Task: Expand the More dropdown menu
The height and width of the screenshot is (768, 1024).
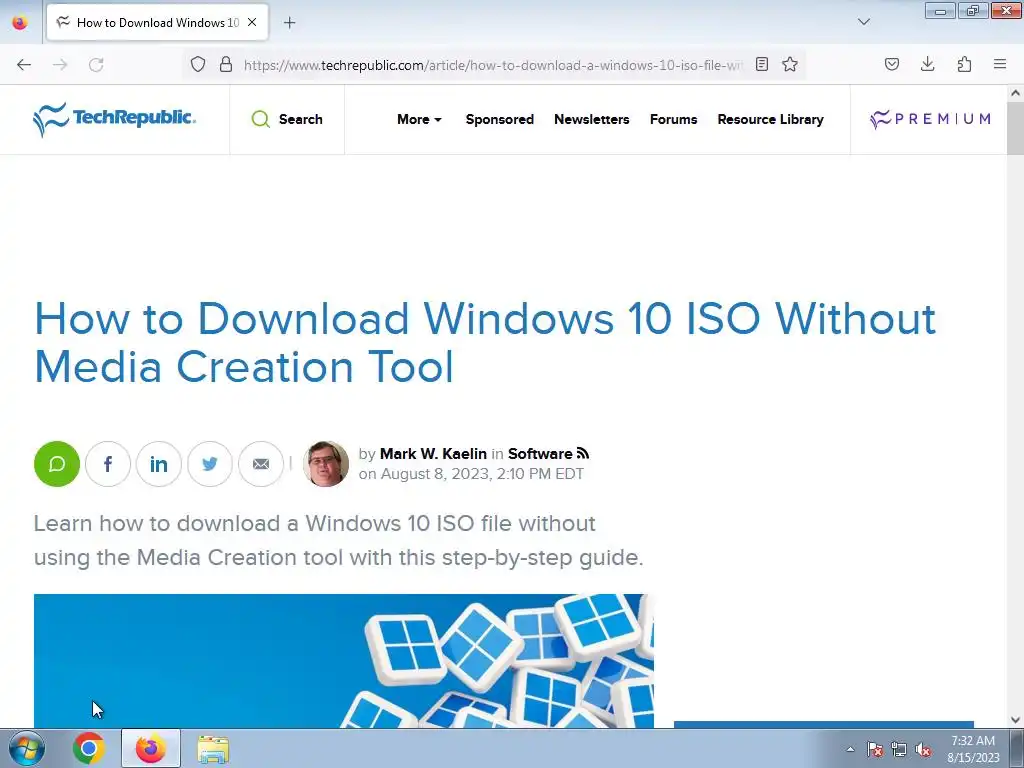Action: [419, 120]
